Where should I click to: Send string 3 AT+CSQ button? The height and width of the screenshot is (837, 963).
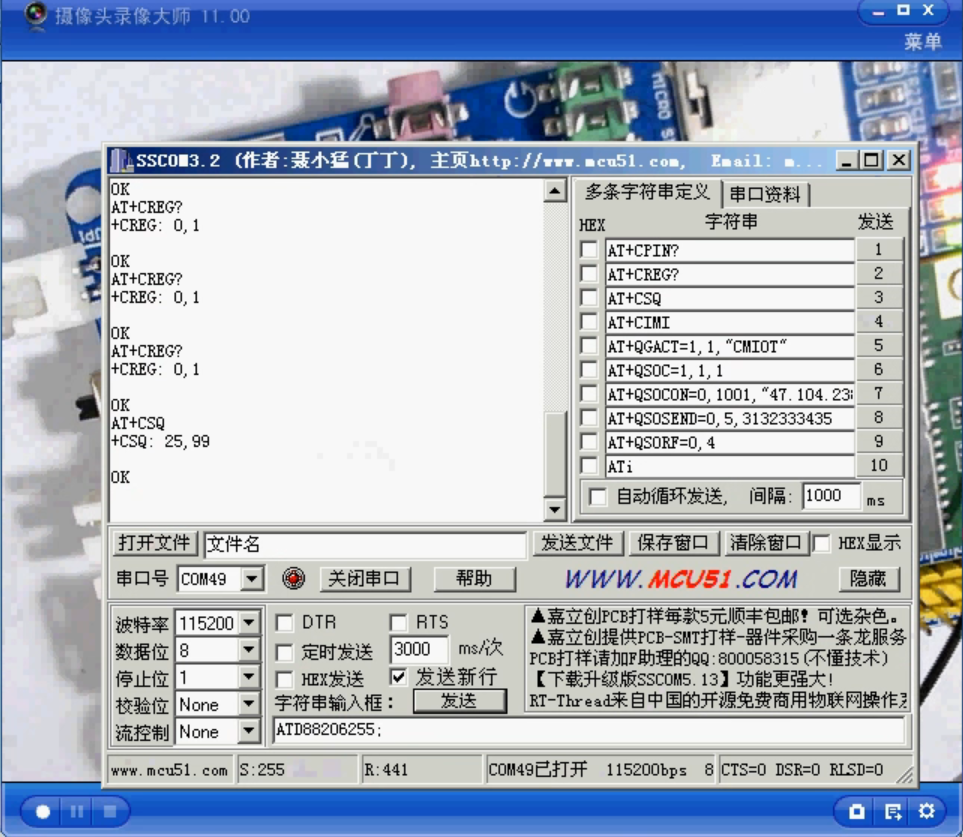click(x=879, y=298)
